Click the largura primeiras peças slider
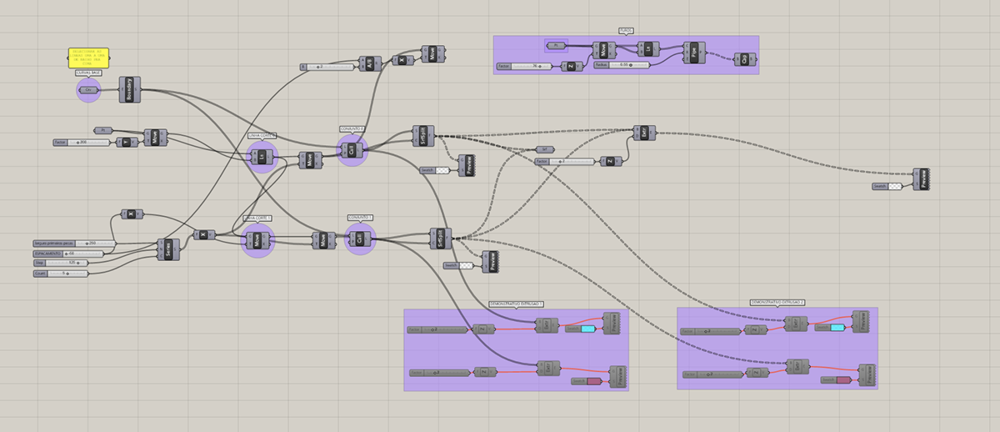The height and width of the screenshot is (432, 1000). tap(75, 243)
